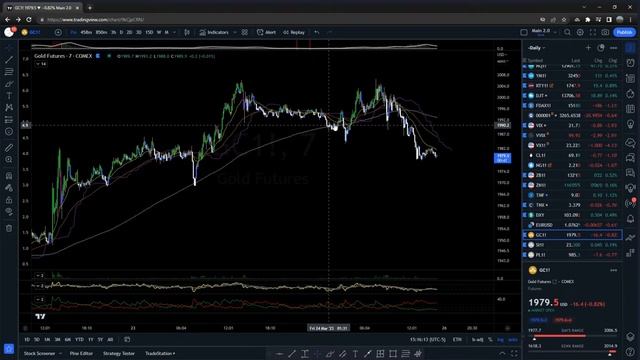
Task: Open the chart type candles selector
Action: [x=187, y=32]
